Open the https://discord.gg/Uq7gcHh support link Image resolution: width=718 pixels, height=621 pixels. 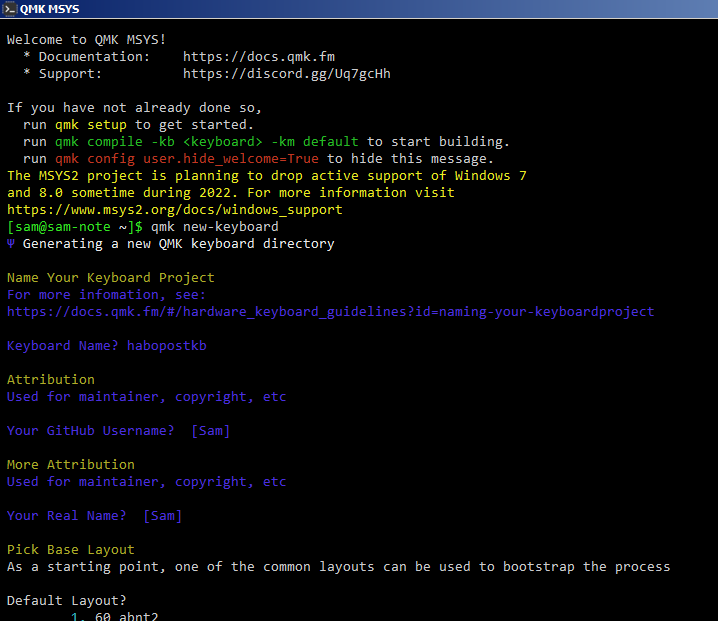tap(287, 74)
